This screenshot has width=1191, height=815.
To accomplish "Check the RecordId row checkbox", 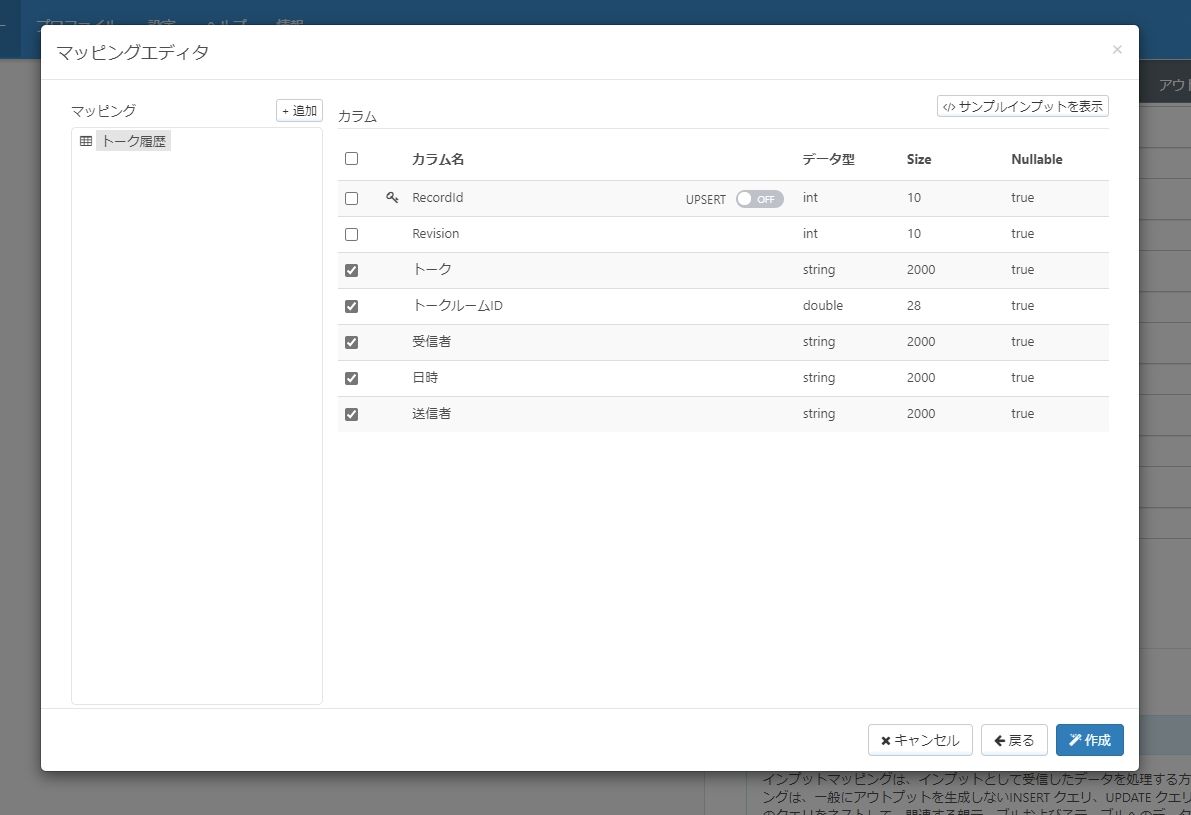I will (351, 197).
